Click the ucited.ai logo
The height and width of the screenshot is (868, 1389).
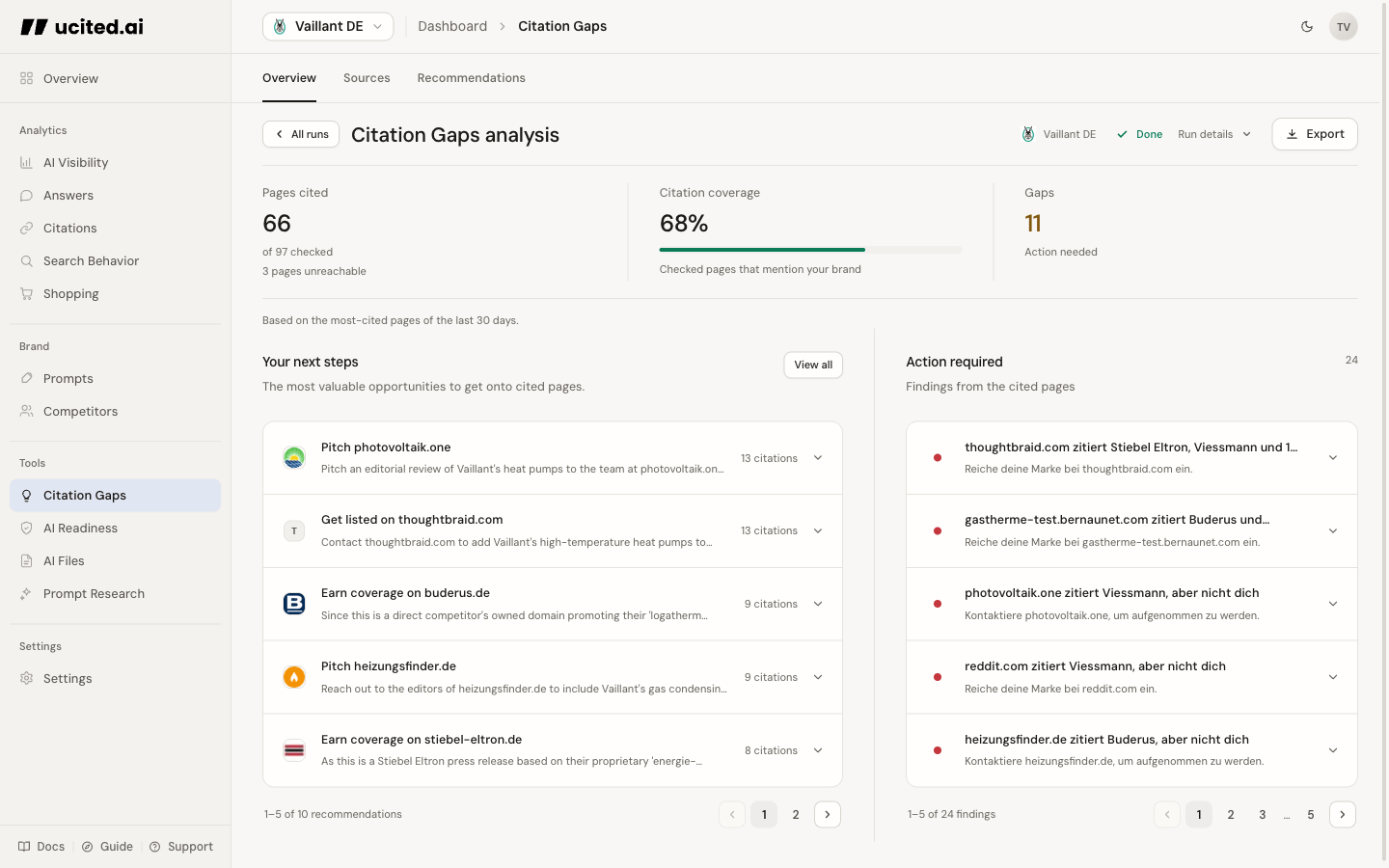click(82, 27)
